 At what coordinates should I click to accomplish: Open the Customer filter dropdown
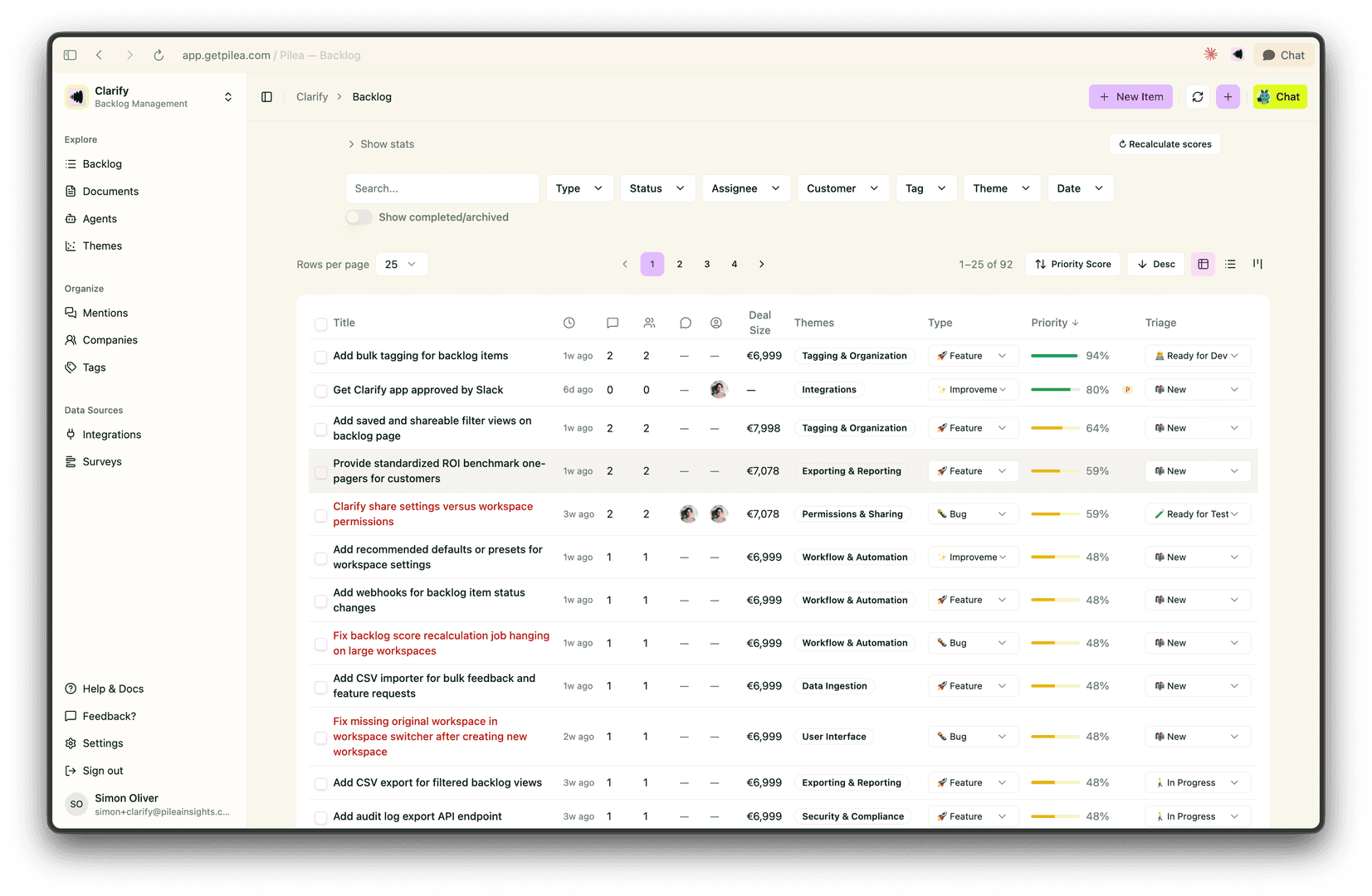click(843, 188)
